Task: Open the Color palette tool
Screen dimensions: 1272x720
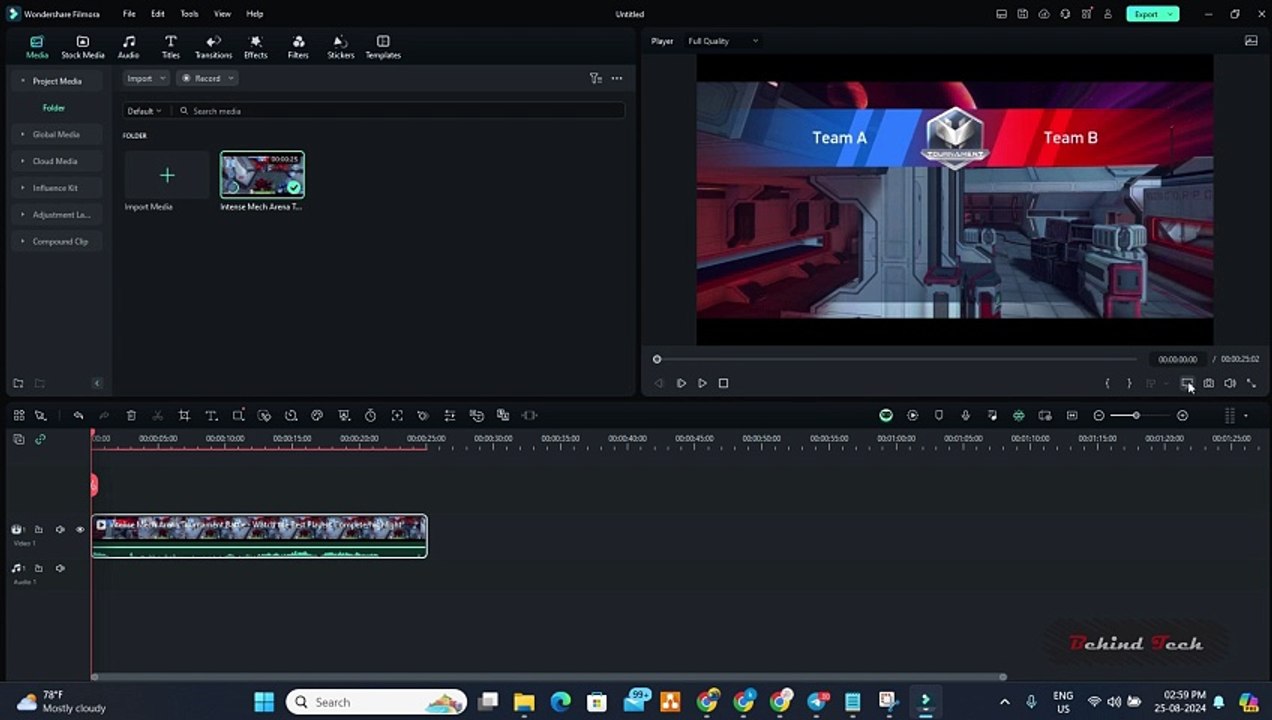Action: [x=317, y=415]
